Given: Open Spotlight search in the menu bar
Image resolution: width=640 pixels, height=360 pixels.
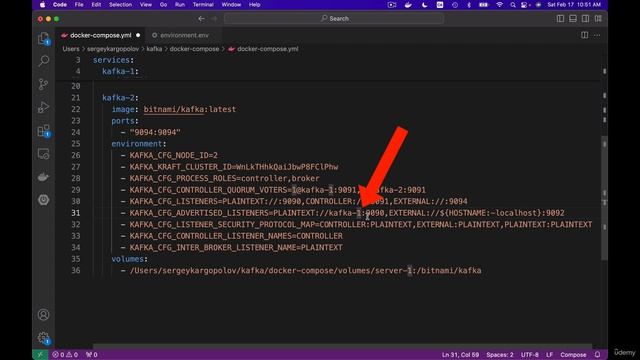Looking at the screenshot, I should [x=513, y=5].
